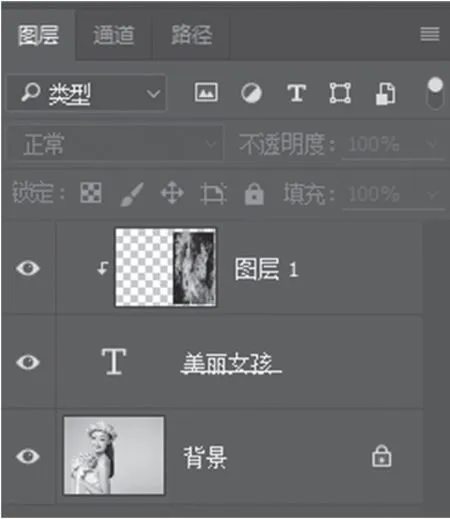The image size is (450, 519).
Task: Click the pixel layer filter icon
Action: (x=206, y=92)
